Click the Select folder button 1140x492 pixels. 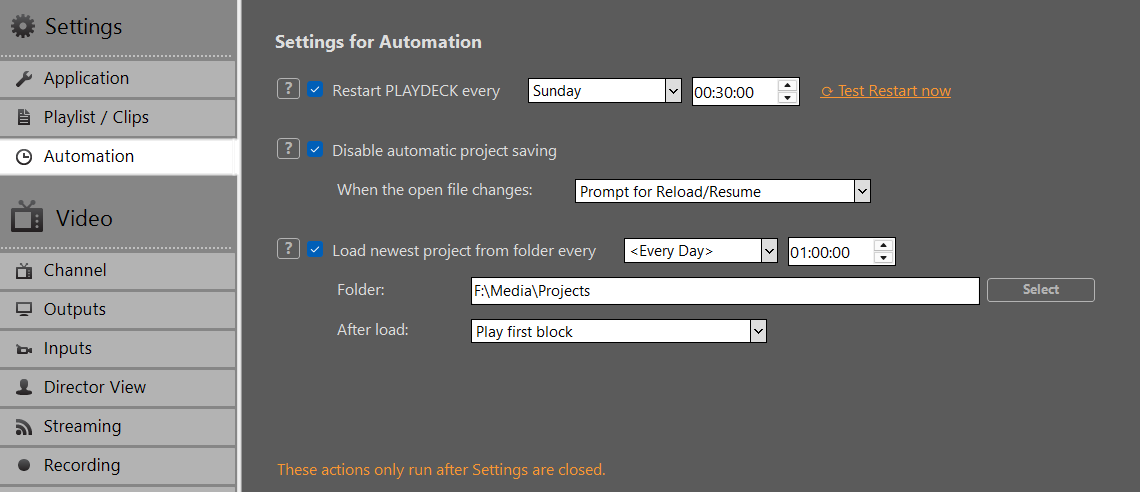[1040, 289]
